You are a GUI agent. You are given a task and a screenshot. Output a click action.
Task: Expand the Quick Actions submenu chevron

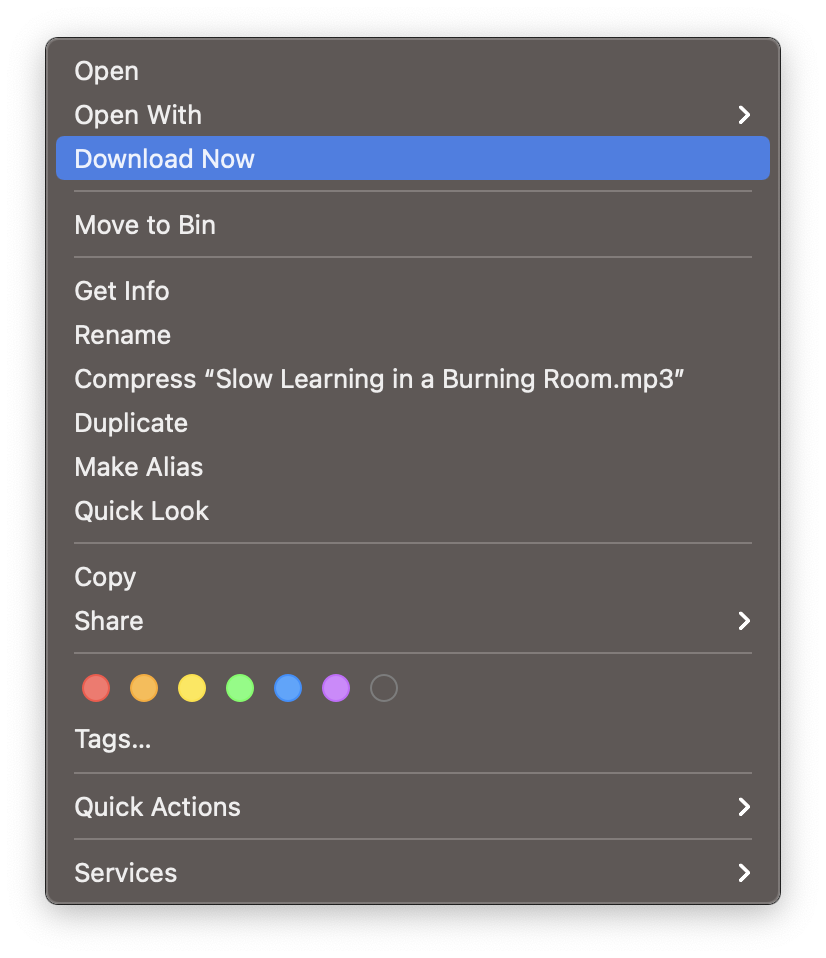click(x=744, y=806)
